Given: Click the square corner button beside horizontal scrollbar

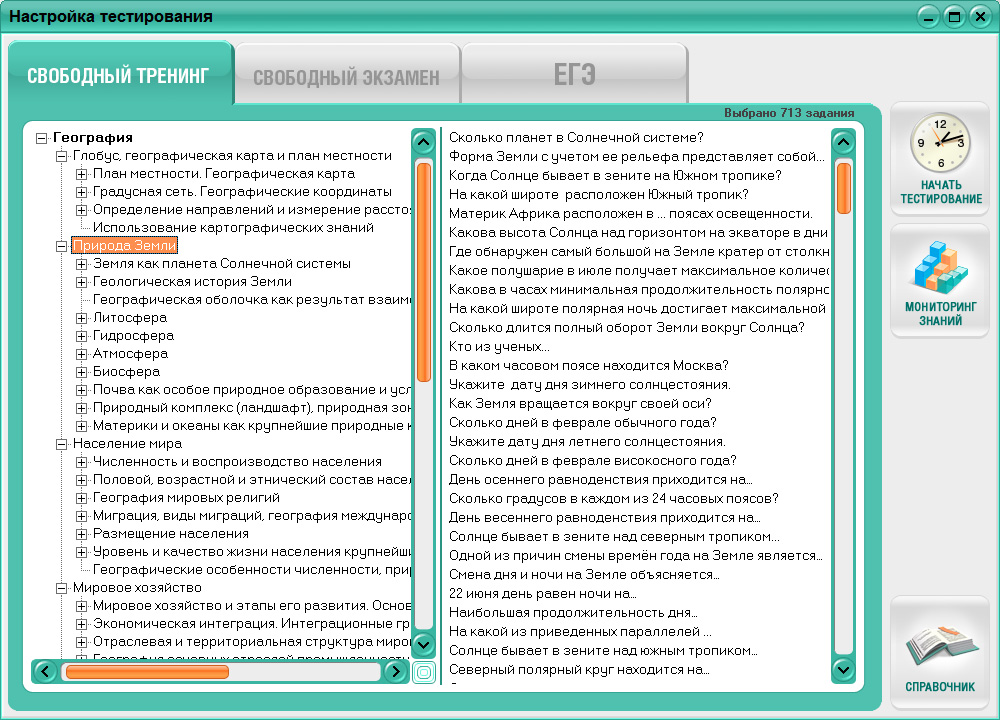Looking at the screenshot, I should click(423, 672).
